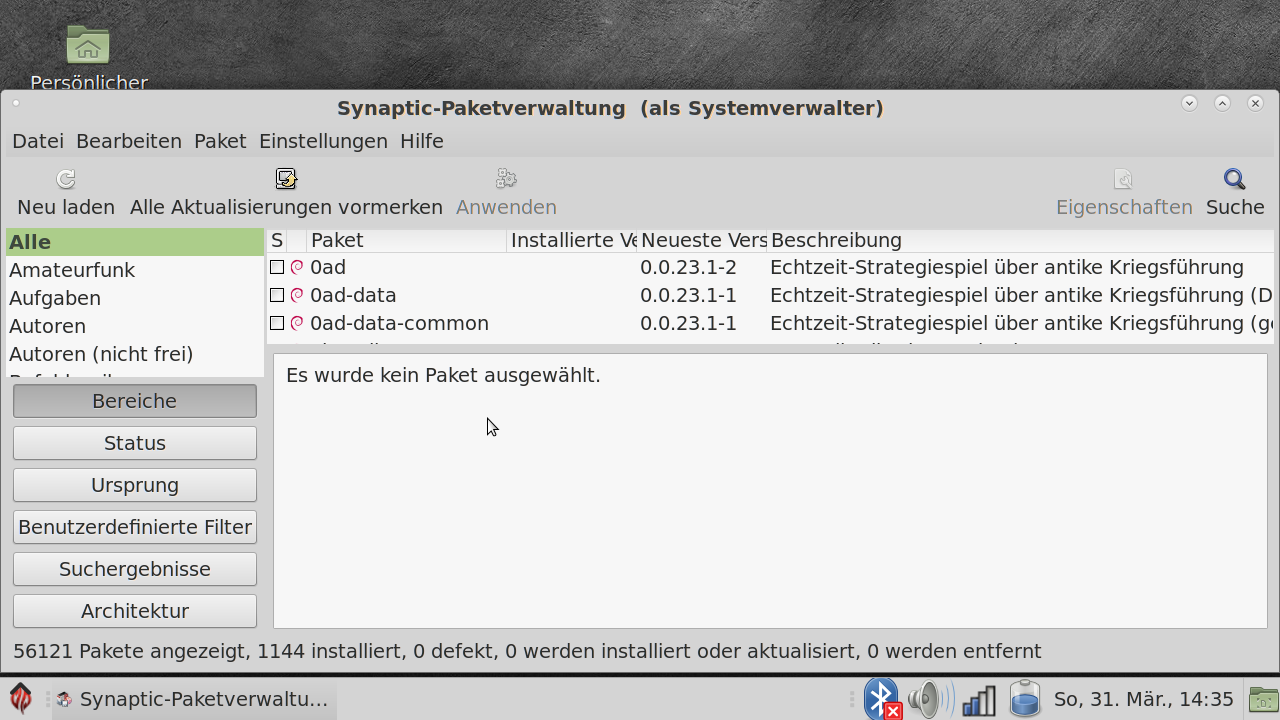Click the Bluetooth tray icon
Image resolution: width=1280 pixels, height=720 pixels.
[x=881, y=699]
